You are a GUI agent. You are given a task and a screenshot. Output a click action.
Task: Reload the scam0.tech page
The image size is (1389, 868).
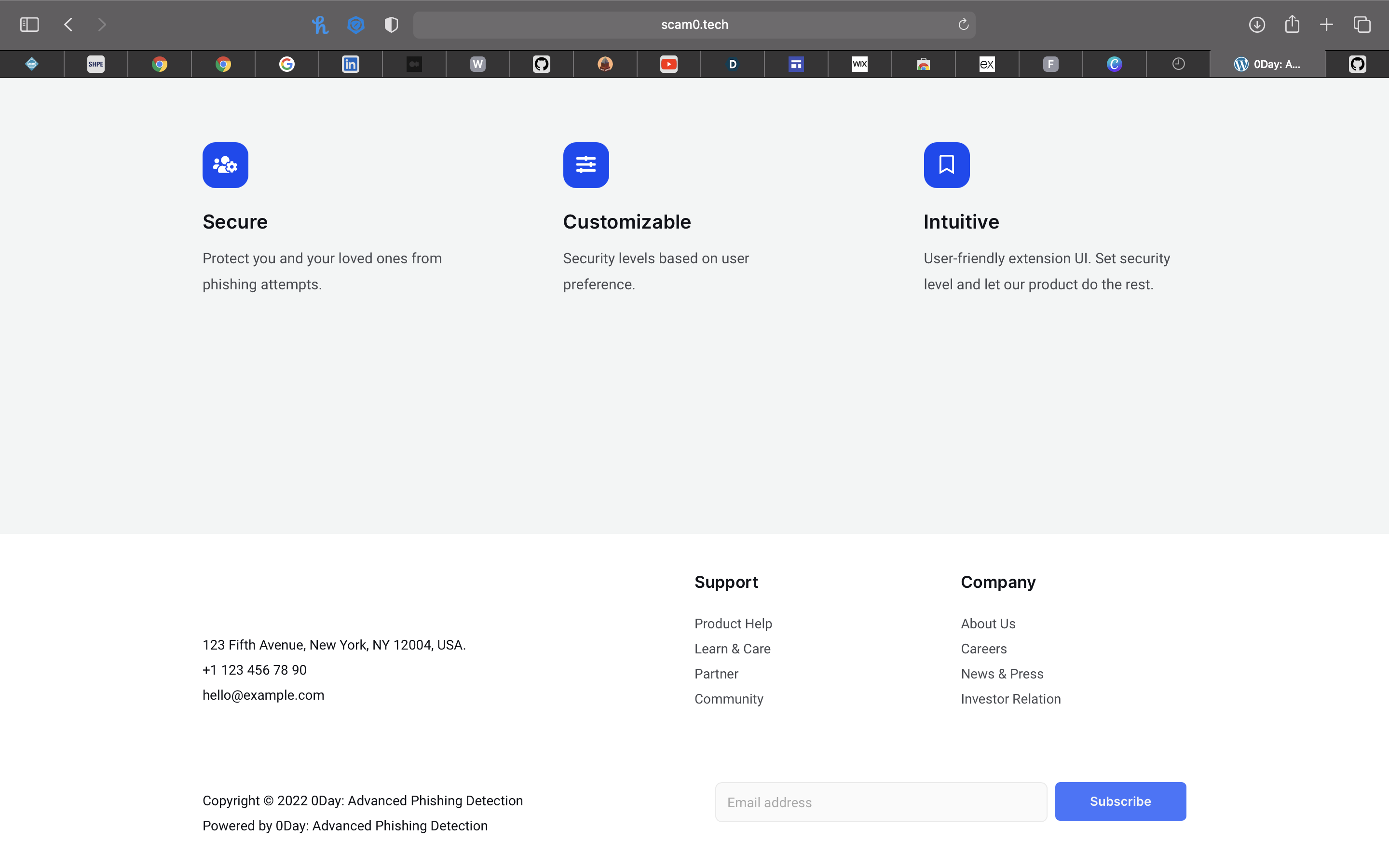(x=963, y=25)
